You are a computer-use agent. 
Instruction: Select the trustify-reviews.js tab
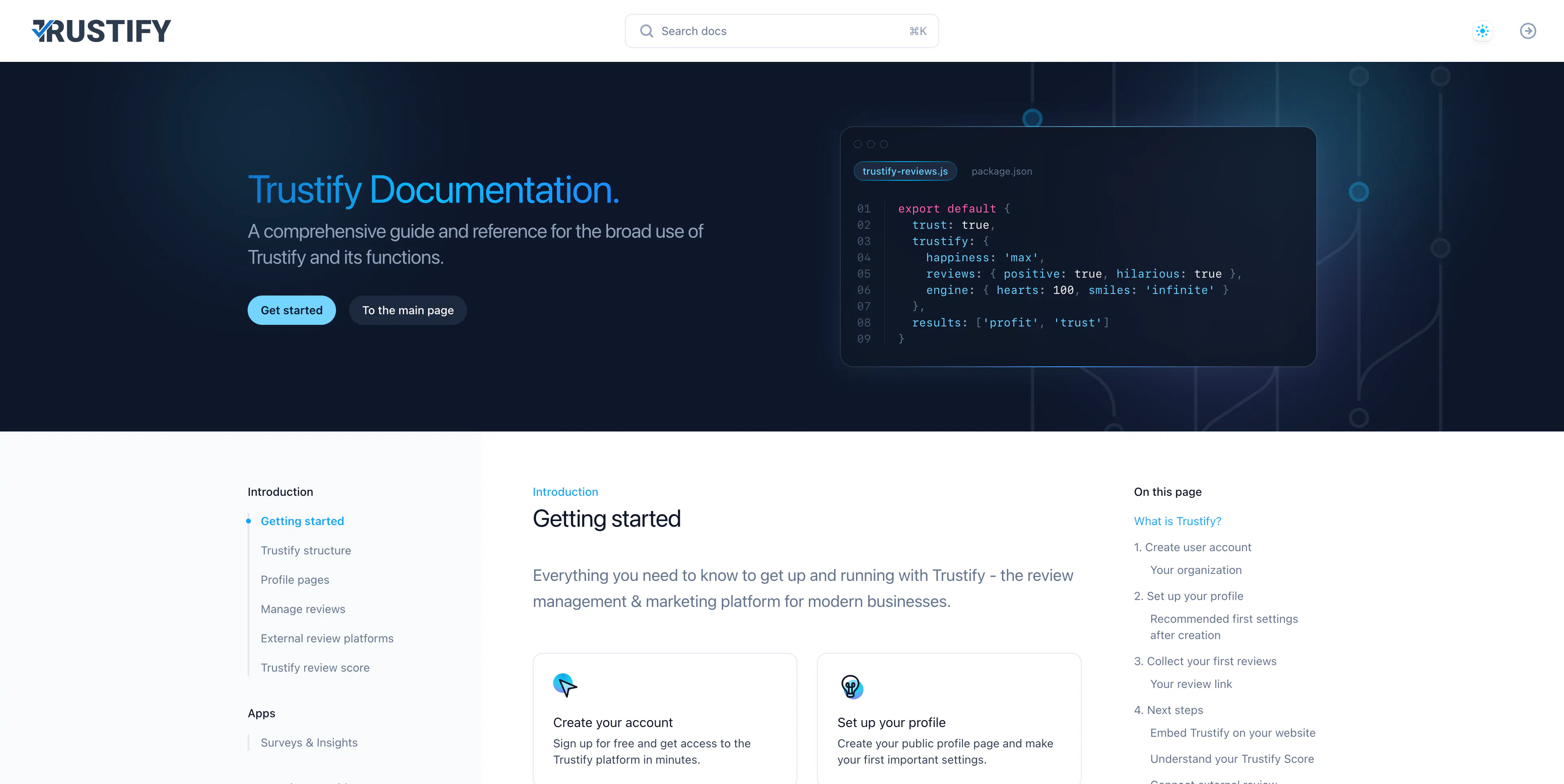[905, 171]
